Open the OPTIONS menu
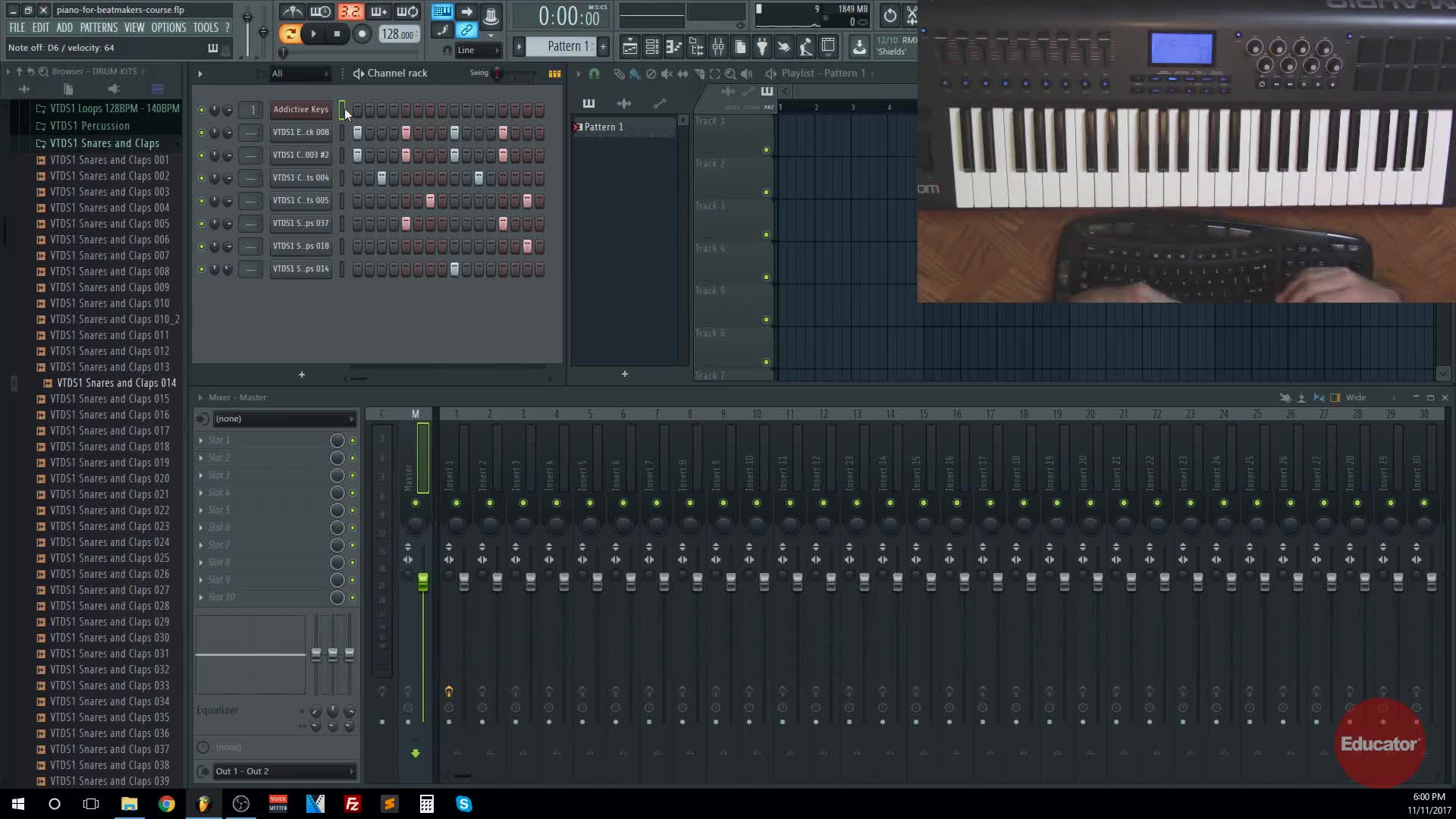The image size is (1456, 819). coord(168,27)
